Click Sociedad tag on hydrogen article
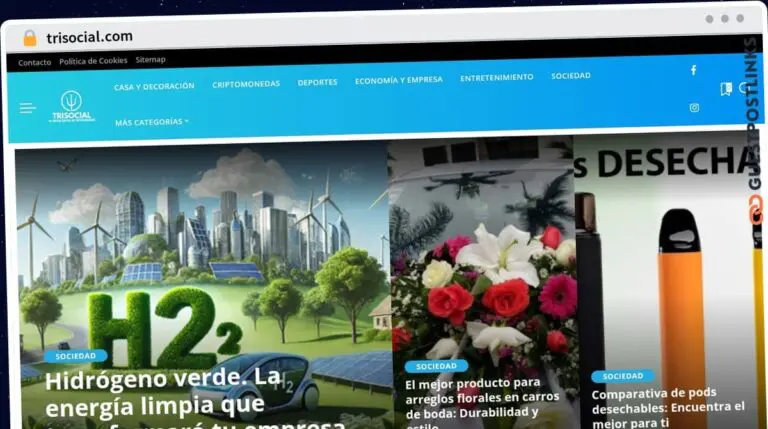This screenshot has width=768, height=429. tap(75, 356)
